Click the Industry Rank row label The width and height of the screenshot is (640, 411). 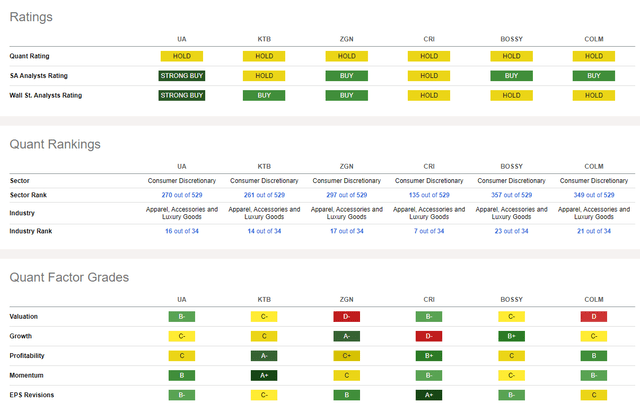coord(31,231)
